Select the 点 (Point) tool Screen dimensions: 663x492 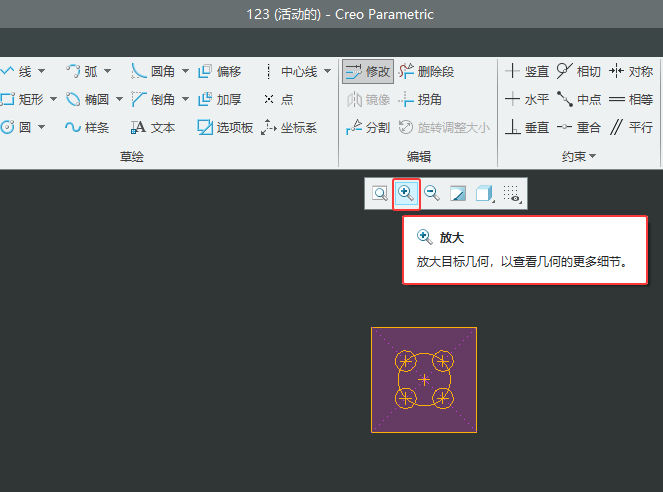click(279, 100)
